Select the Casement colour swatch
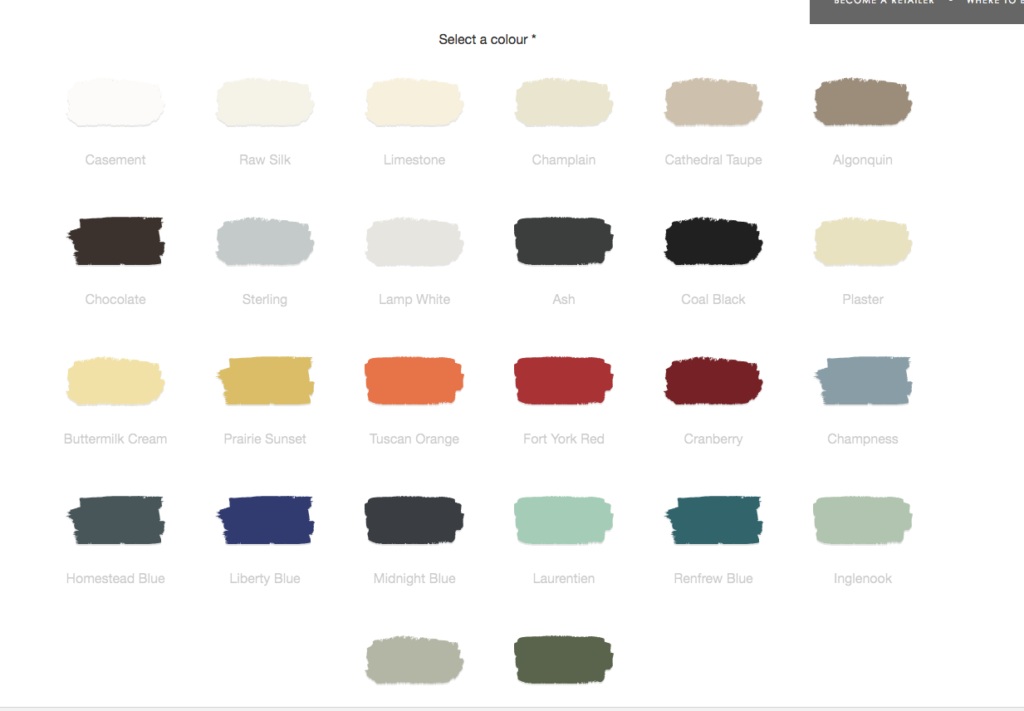Image resolution: width=1024 pixels, height=711 pixels. click(x=116, y=103)
